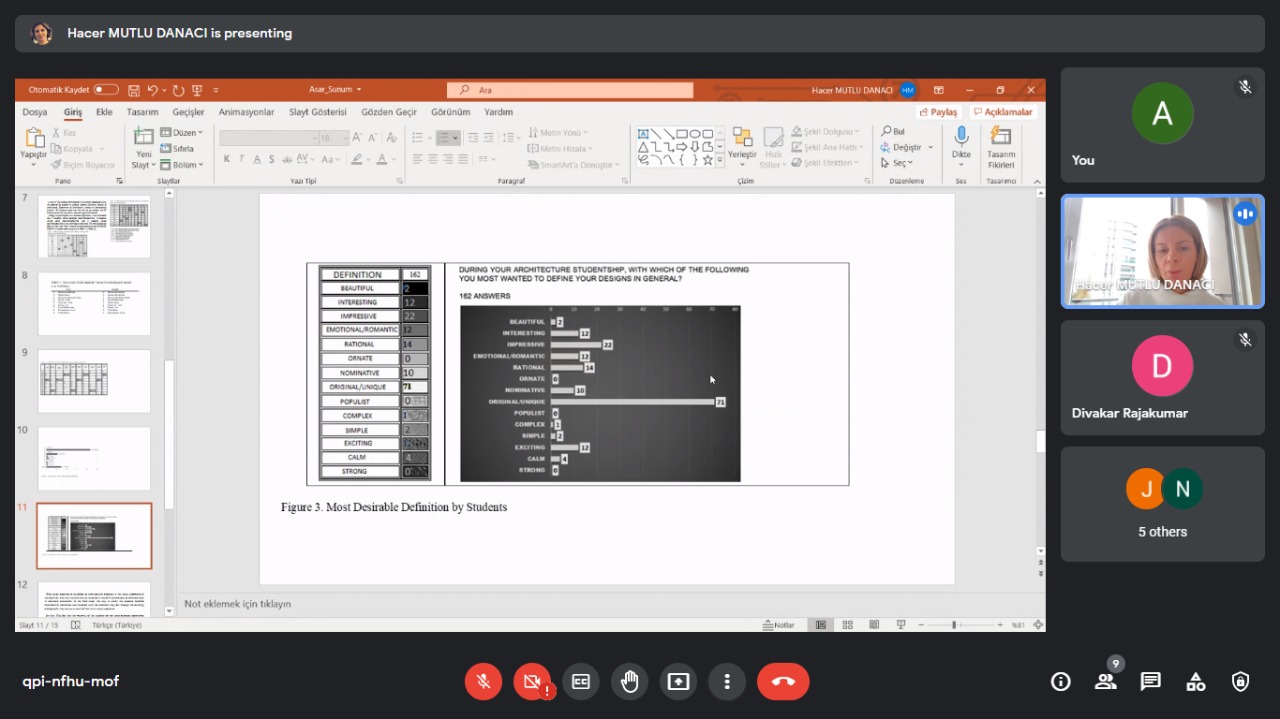The image size is (1280, 719).
Task: Click the Notlar notes button
Action: [778, 625]
